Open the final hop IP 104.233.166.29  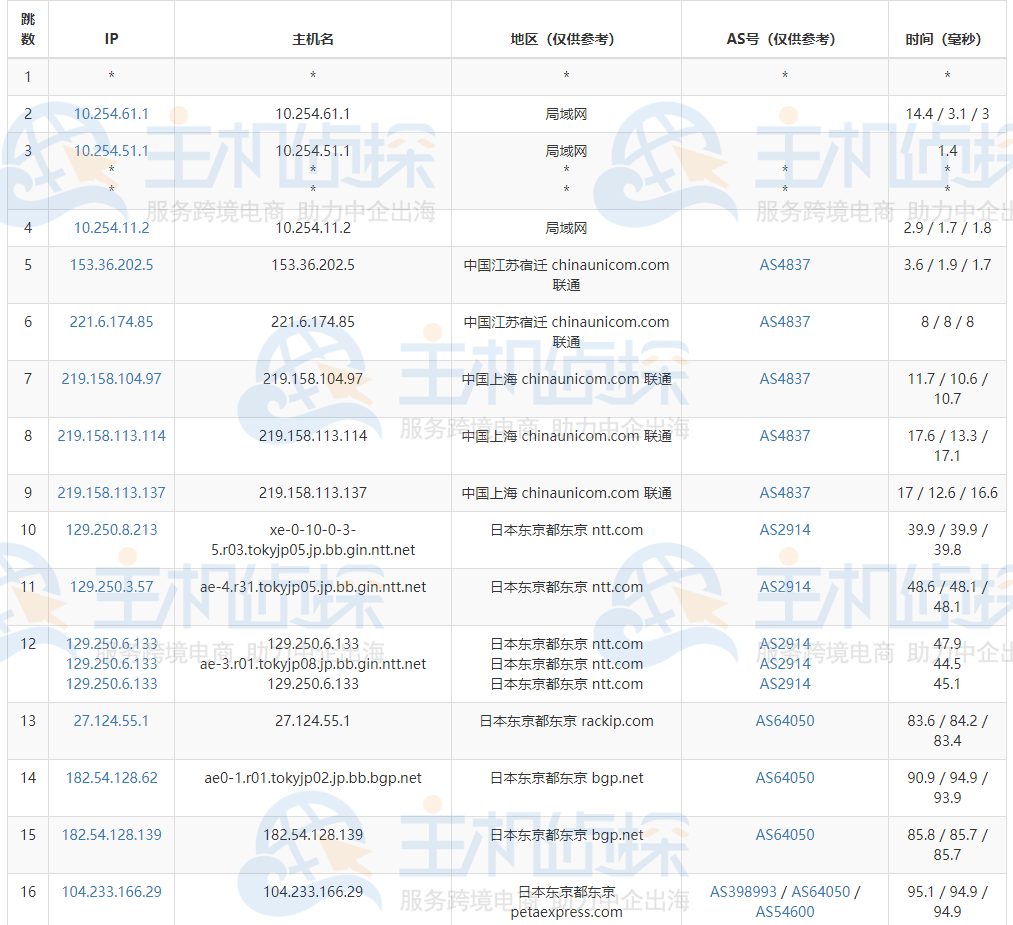coord(111,892)
